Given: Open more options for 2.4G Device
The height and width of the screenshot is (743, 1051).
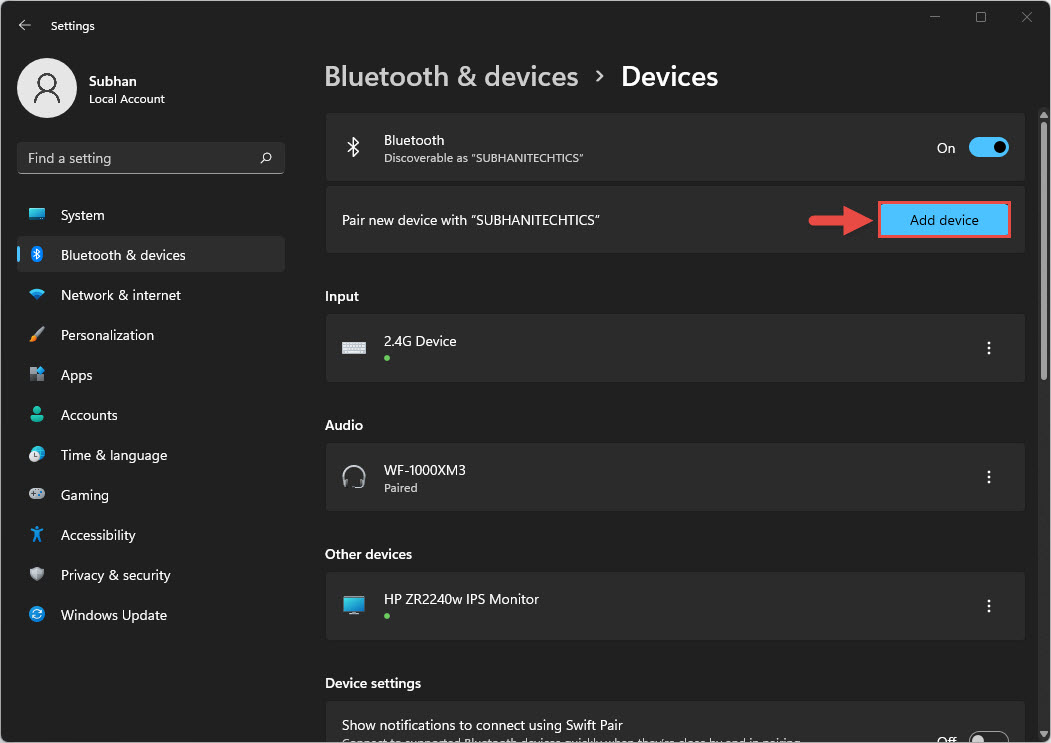Looking at the screenshot, I should 989,348.
